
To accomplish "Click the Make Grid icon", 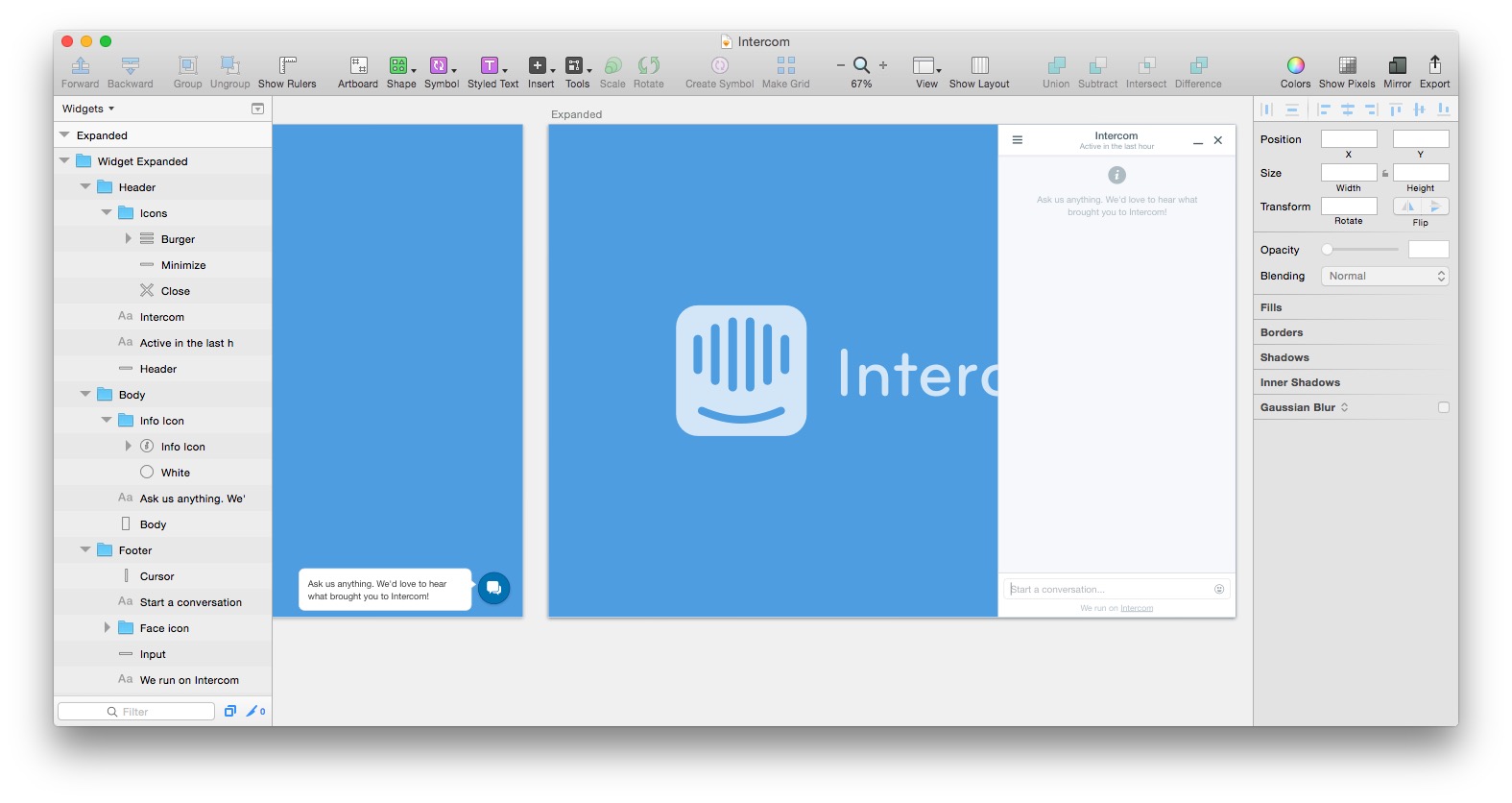I will tap(786, 65).
